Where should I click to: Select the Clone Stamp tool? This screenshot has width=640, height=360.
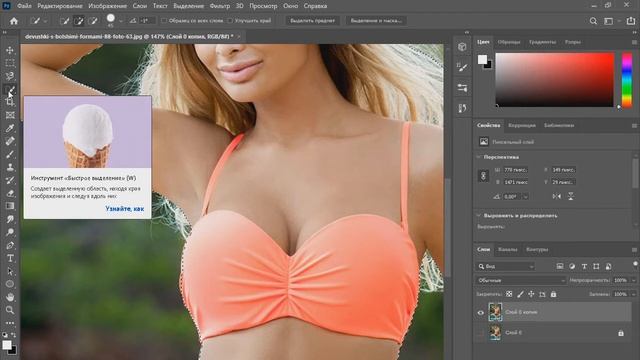pyautogui.click(x=10, y=167)
